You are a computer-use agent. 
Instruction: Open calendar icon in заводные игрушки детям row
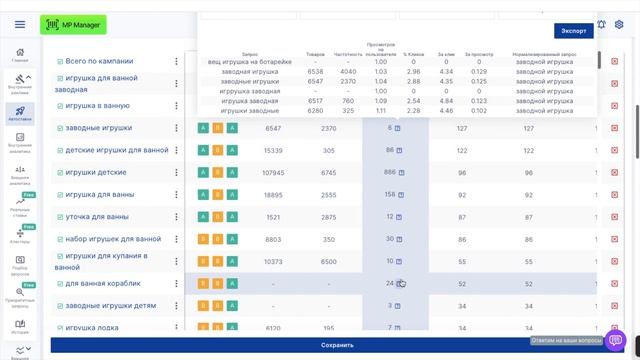(397, 306)
